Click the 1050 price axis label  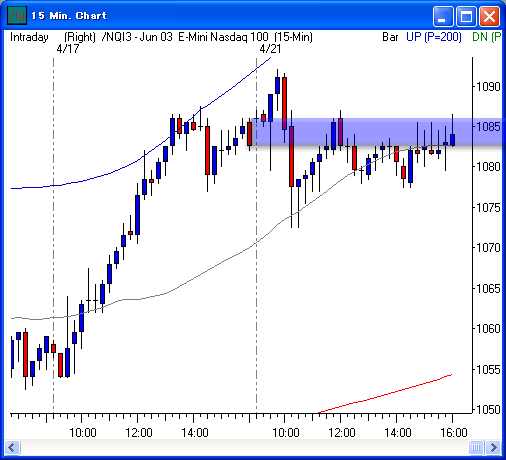pyautogui.click(x=488, y=409)
